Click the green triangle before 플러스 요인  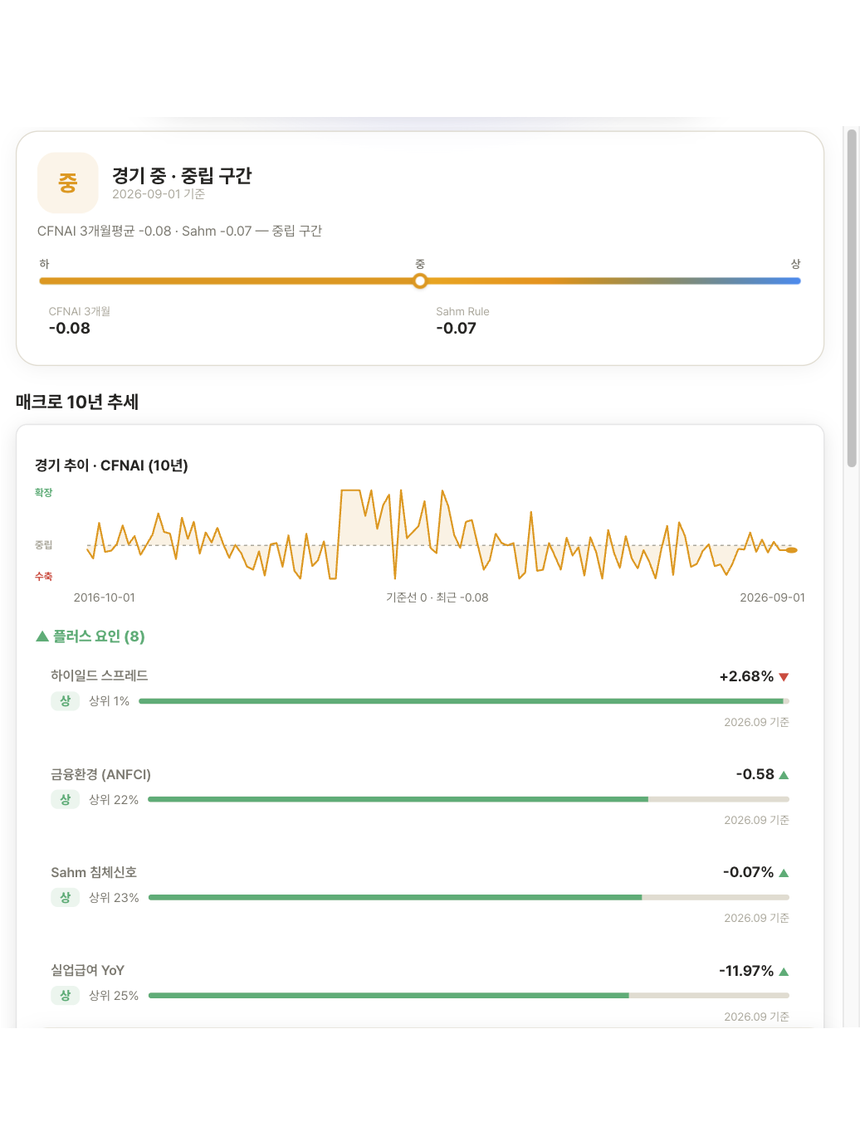click(42, 637)
